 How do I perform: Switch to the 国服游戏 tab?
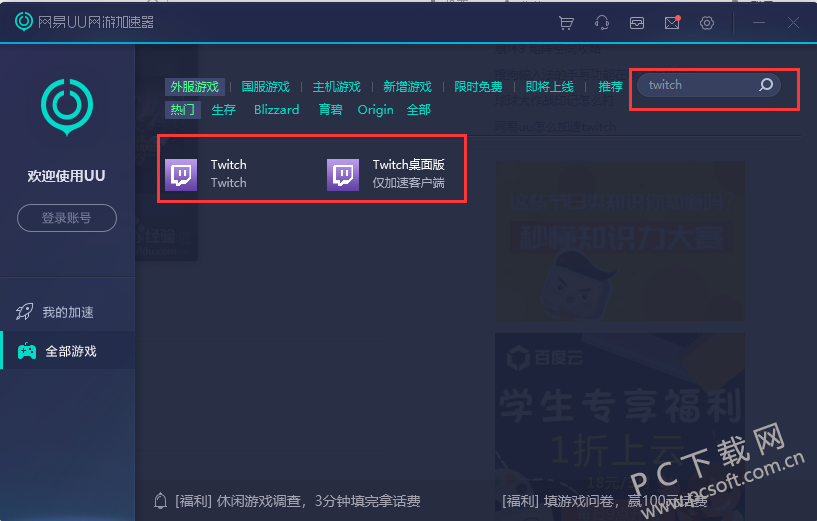coord(265,87)
